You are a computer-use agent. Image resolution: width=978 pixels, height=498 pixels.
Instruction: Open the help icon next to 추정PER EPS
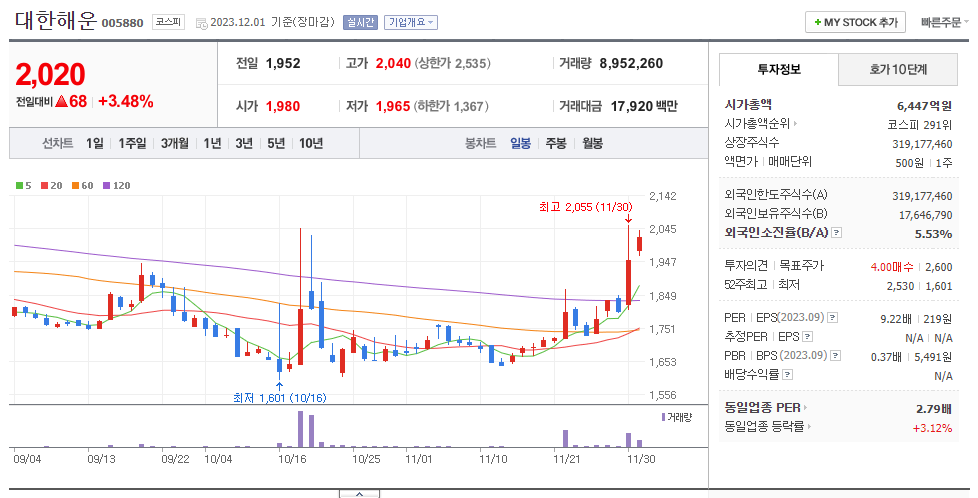pyautogui.click(x=808, y=337)
